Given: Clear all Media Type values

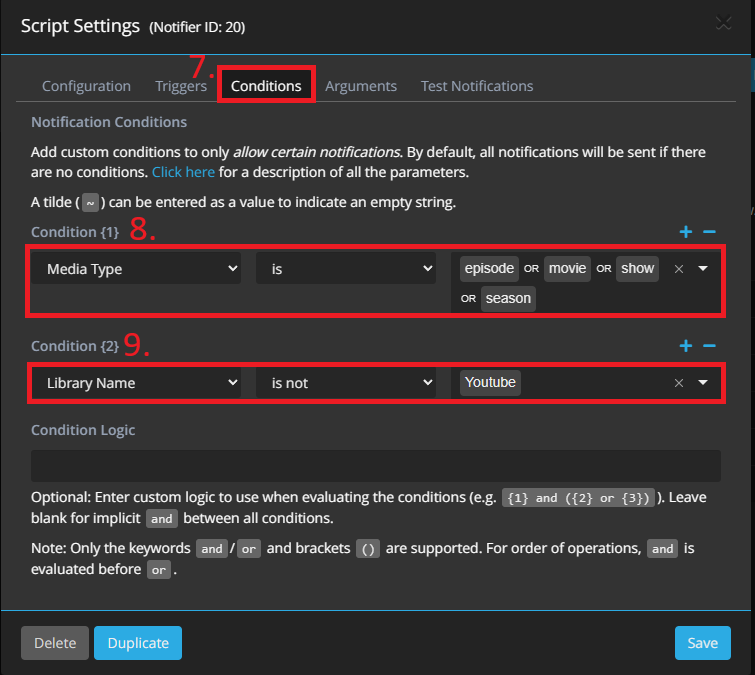Looking at the screenshot, I should [679, 269].
